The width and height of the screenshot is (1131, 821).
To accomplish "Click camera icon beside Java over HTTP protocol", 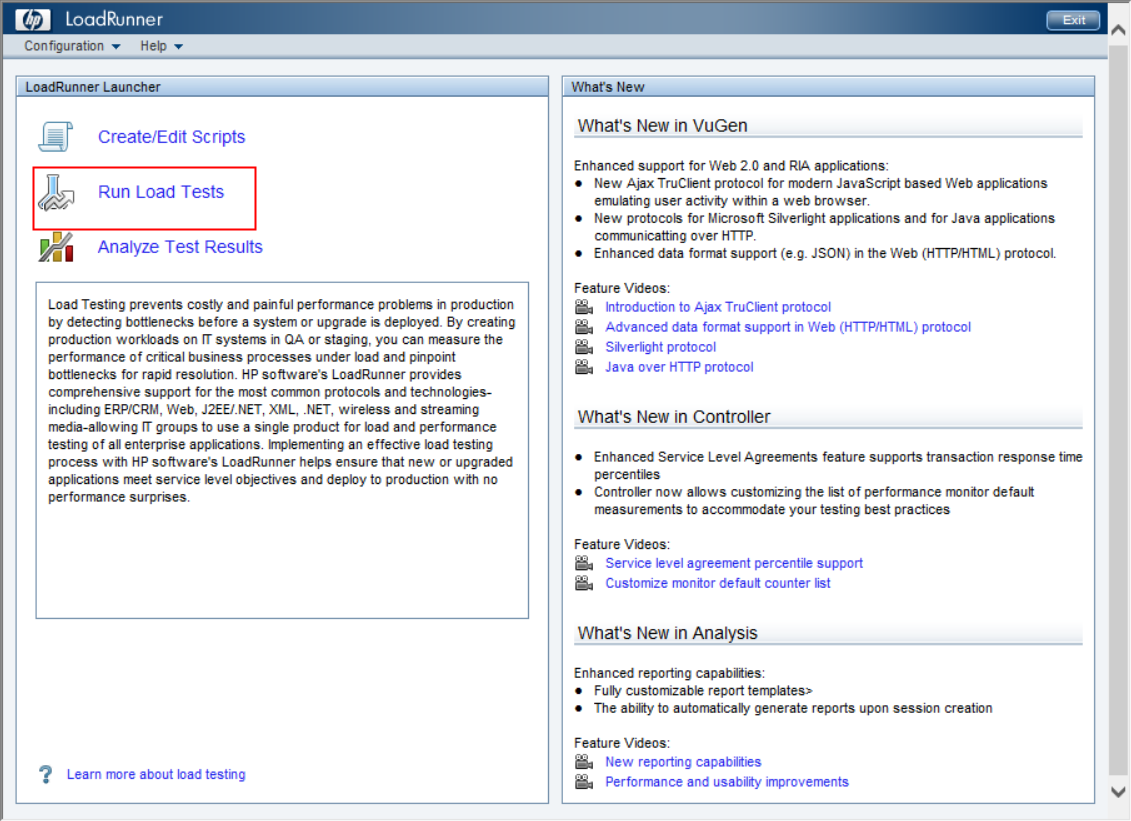I will coord(584,367).
